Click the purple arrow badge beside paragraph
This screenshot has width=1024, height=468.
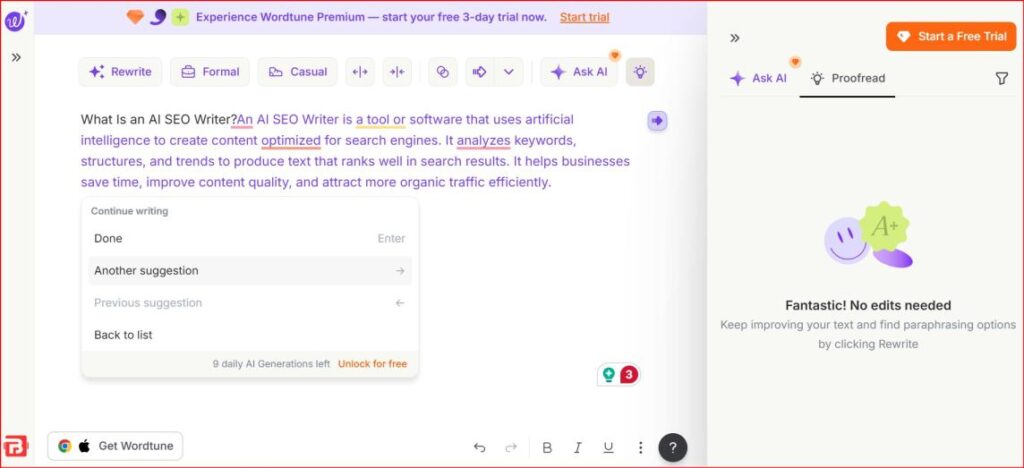pyautogui.click(x=658, y=121)
